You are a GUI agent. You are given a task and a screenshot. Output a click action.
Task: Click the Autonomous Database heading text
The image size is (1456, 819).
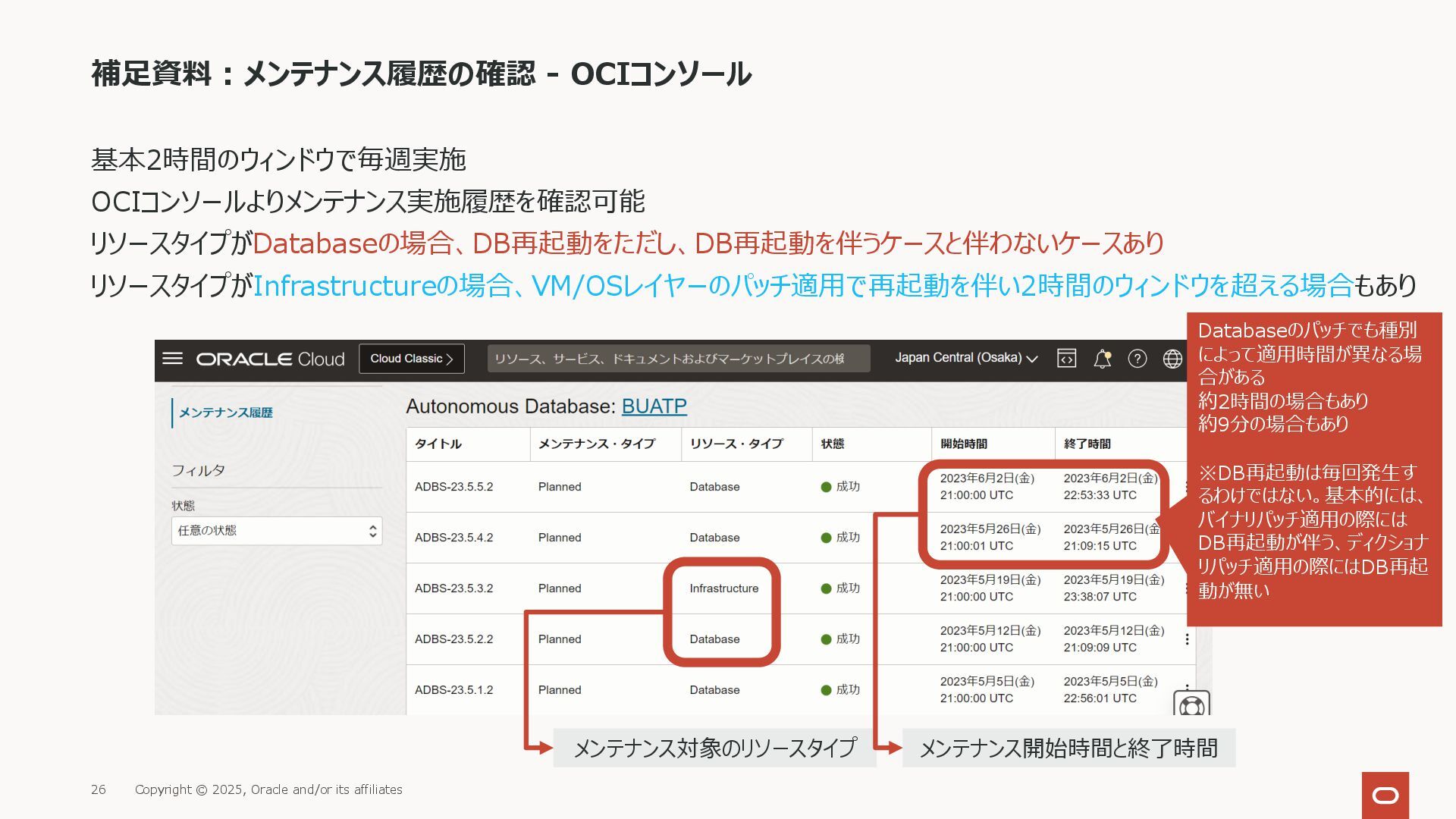tap(510, 406)
